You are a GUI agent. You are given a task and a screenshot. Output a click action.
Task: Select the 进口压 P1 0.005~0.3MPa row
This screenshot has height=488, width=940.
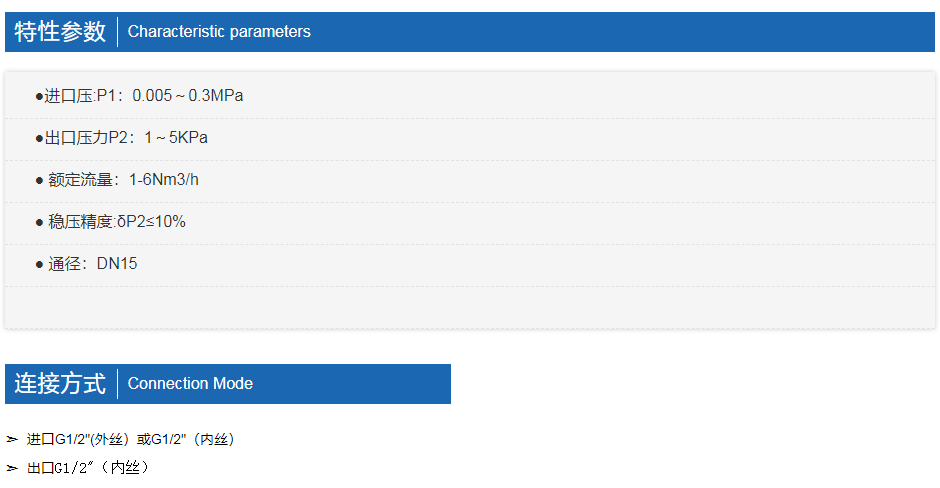(x=470, y=96)
